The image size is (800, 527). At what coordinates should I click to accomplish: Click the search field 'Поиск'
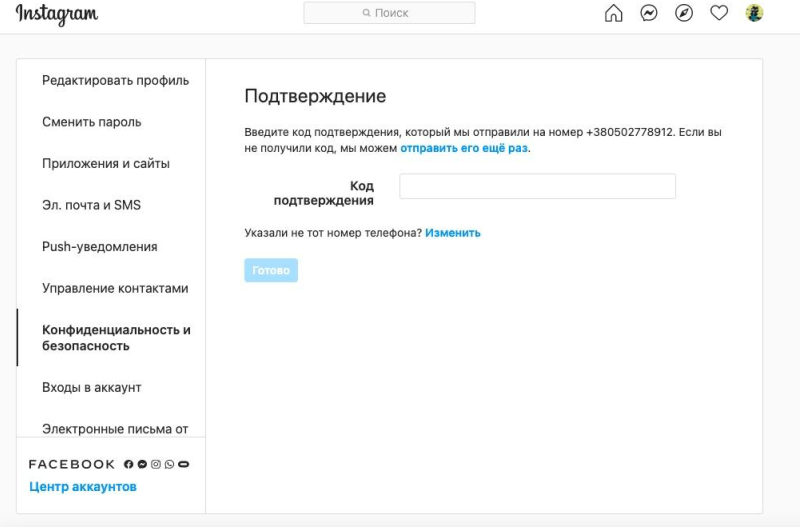click(x=389, y=13)
